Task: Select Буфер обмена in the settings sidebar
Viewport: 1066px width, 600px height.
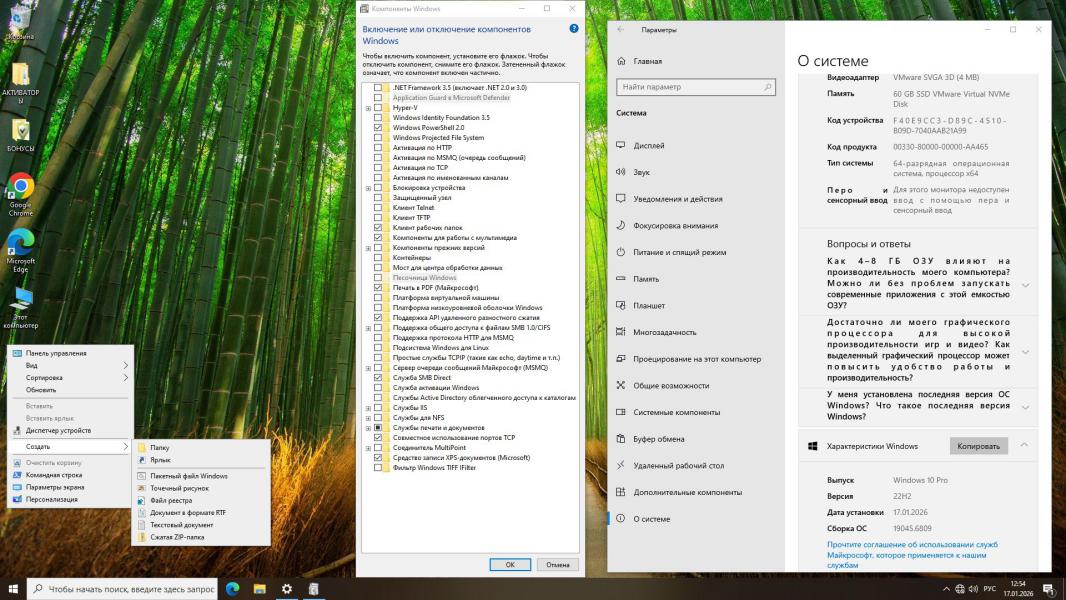Action: (658, 439)
